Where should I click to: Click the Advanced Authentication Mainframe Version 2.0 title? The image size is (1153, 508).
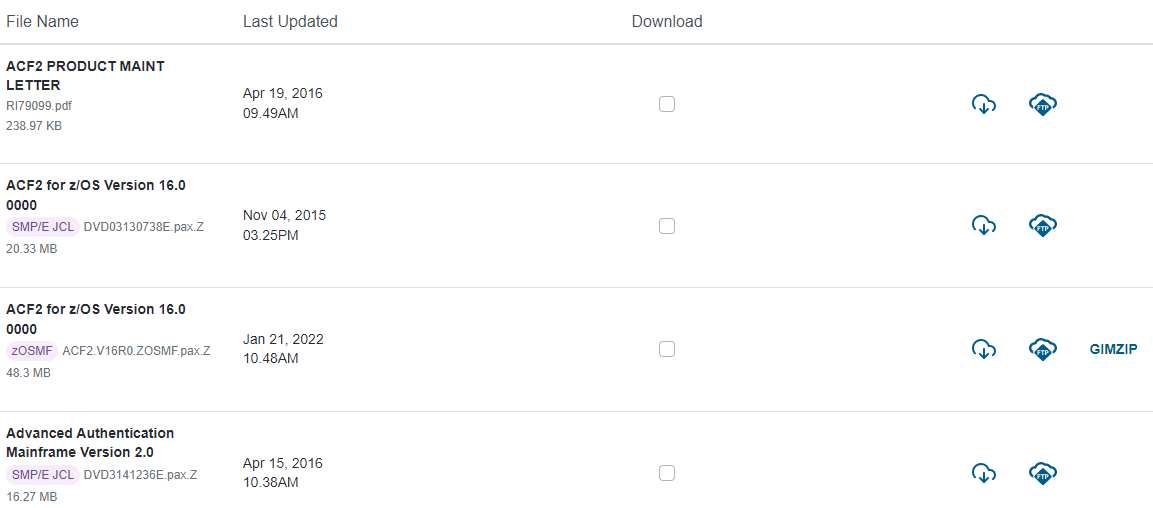90,442
